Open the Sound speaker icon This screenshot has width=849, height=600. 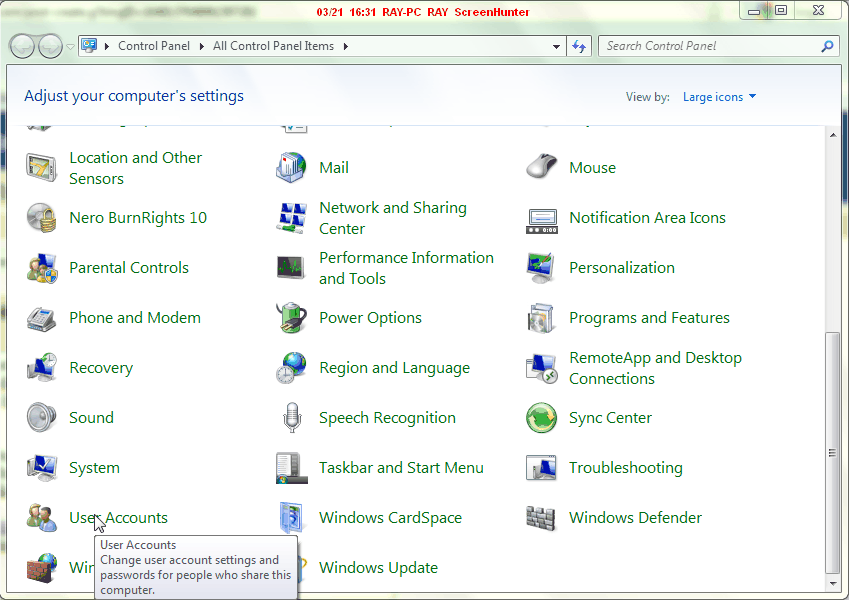tap(41, 418)
